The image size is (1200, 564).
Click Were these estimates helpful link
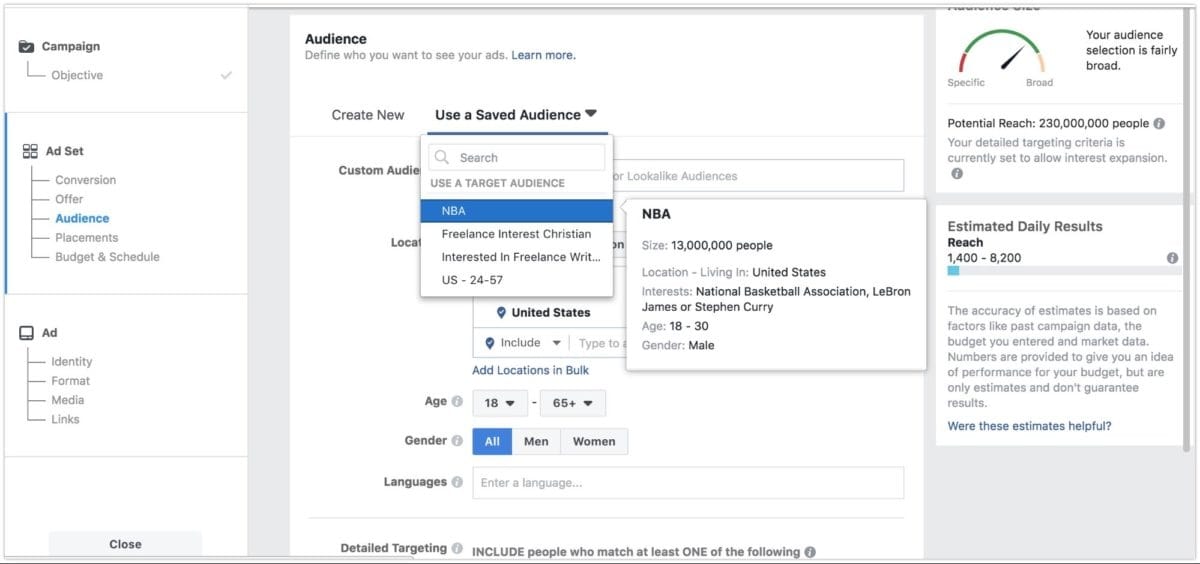[x=1029, y=426]
